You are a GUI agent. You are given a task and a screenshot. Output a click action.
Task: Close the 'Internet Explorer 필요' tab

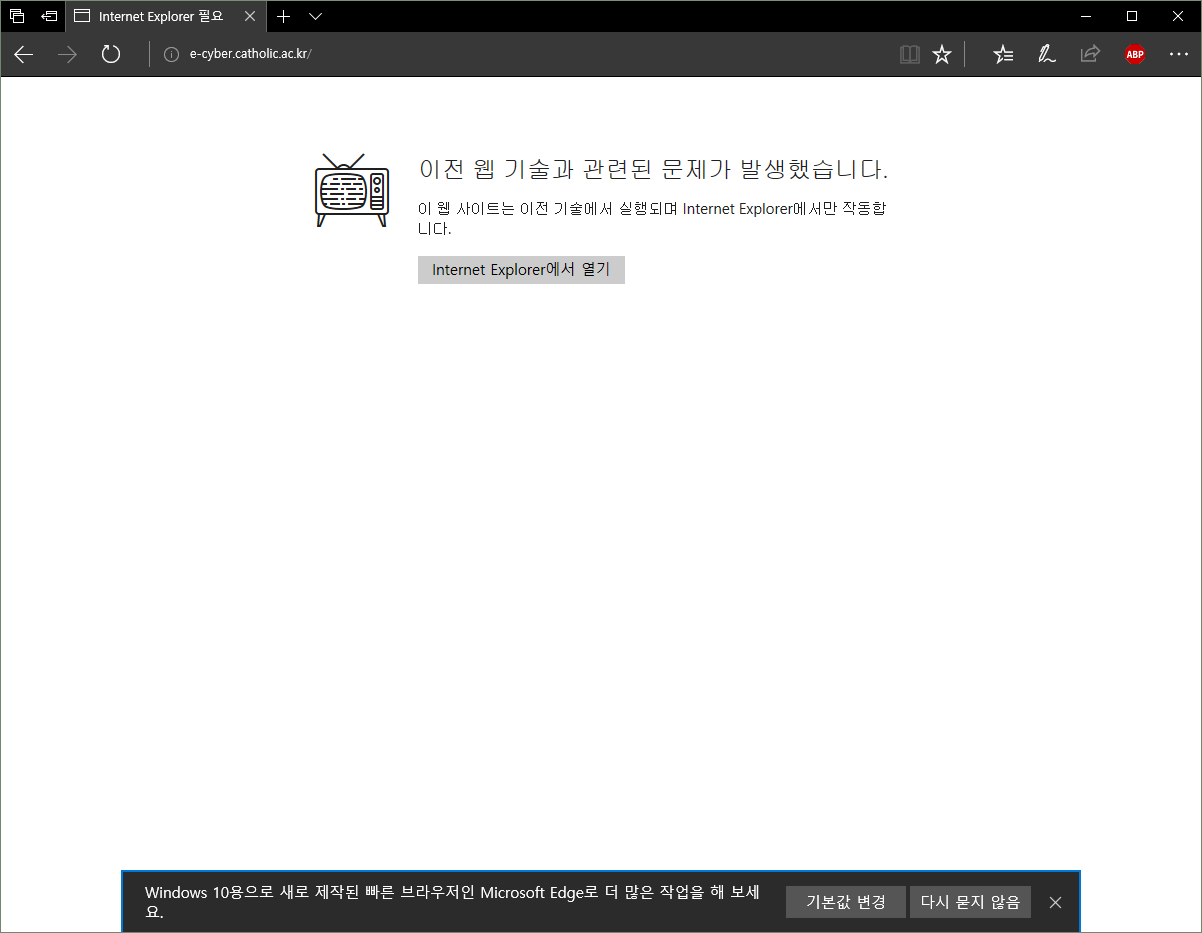(x=250, y=16)
